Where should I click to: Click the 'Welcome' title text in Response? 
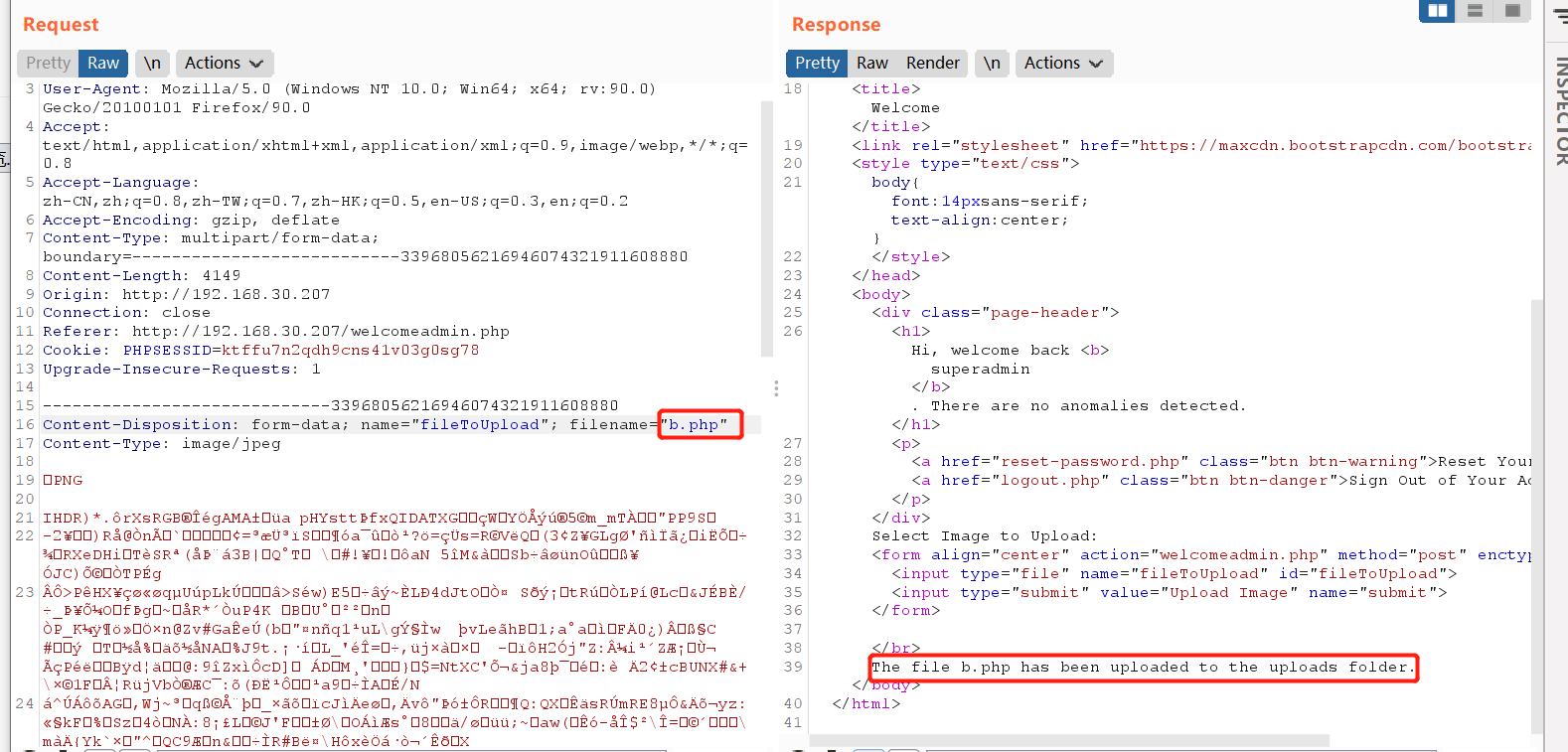[905, 107]
